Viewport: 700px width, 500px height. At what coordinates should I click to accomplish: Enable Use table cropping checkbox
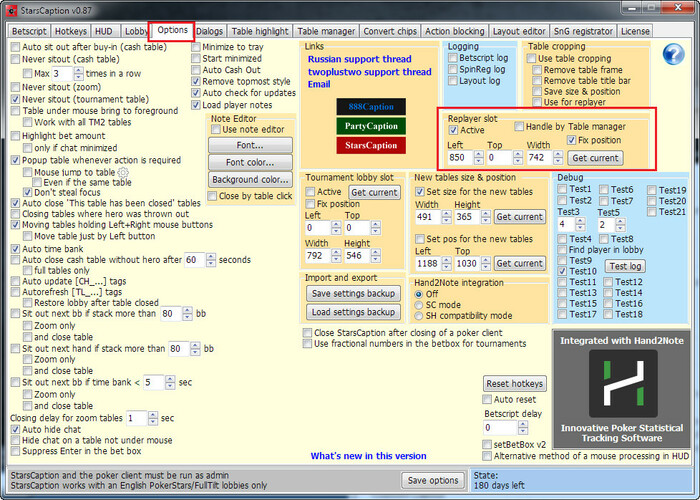tap(531, 58)
